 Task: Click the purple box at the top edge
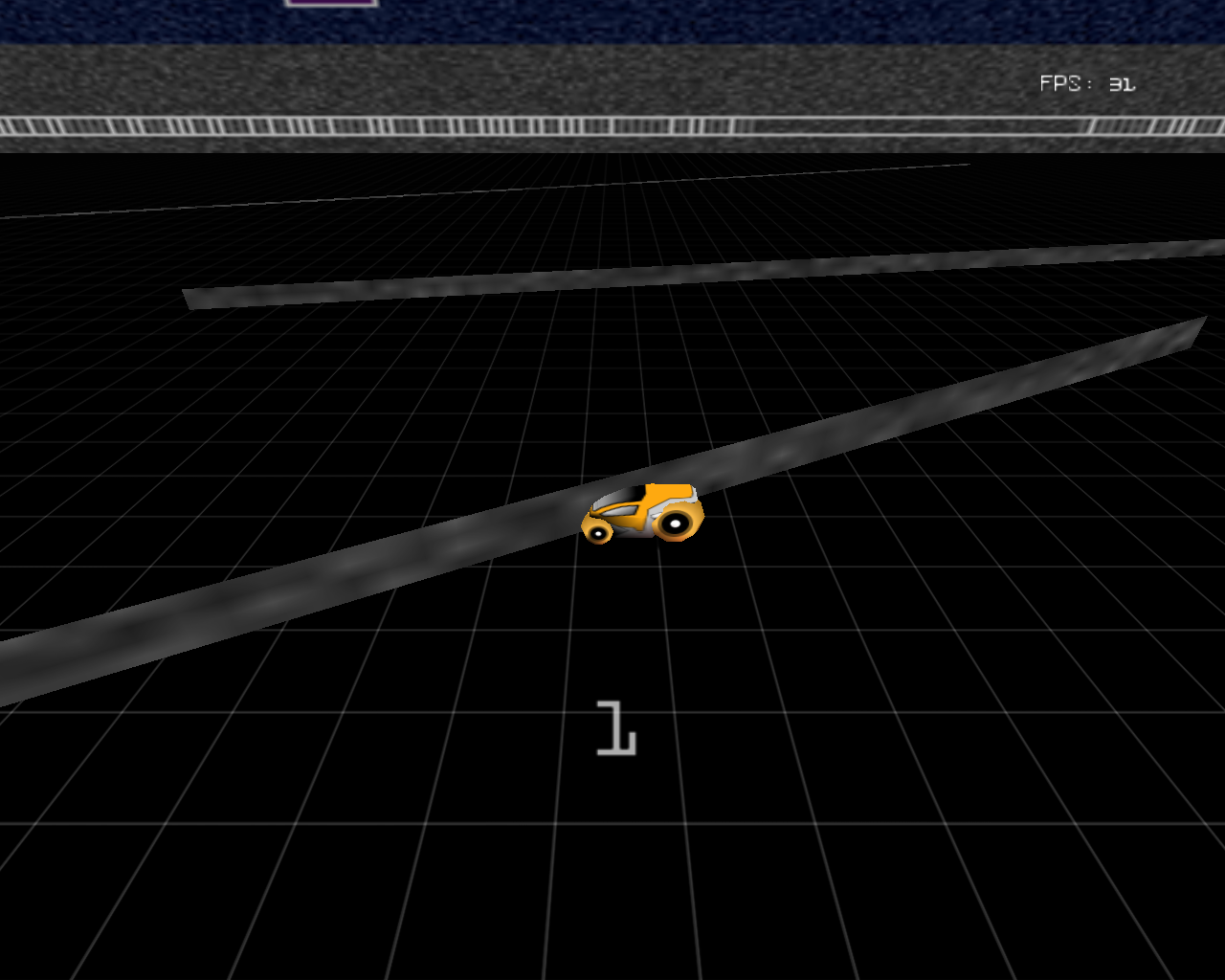click(331, 3)
